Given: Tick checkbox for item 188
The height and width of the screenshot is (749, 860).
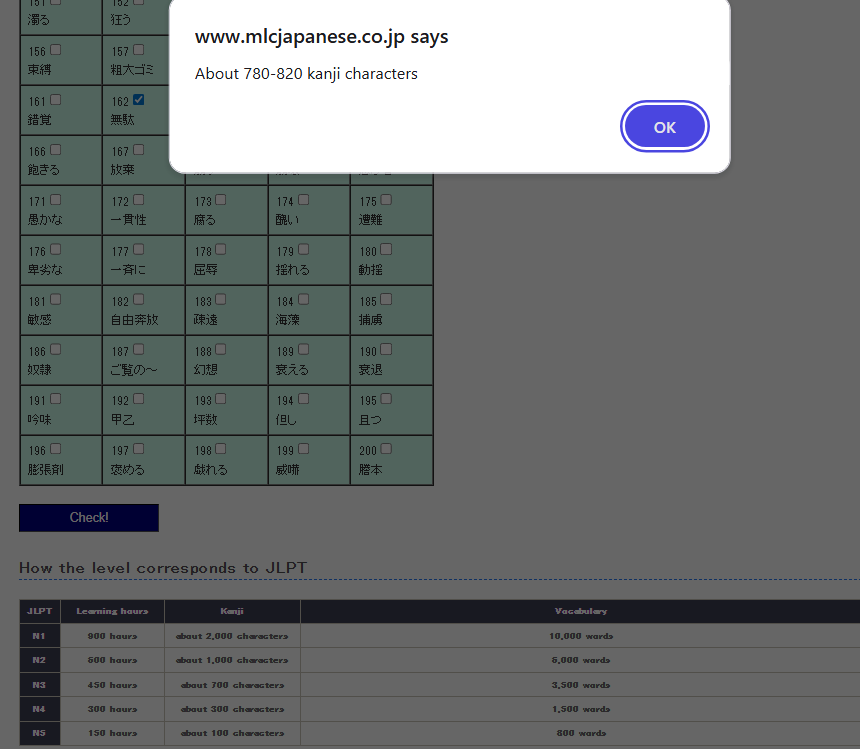Looking at the screenshot, I should [x=220, y=349].
